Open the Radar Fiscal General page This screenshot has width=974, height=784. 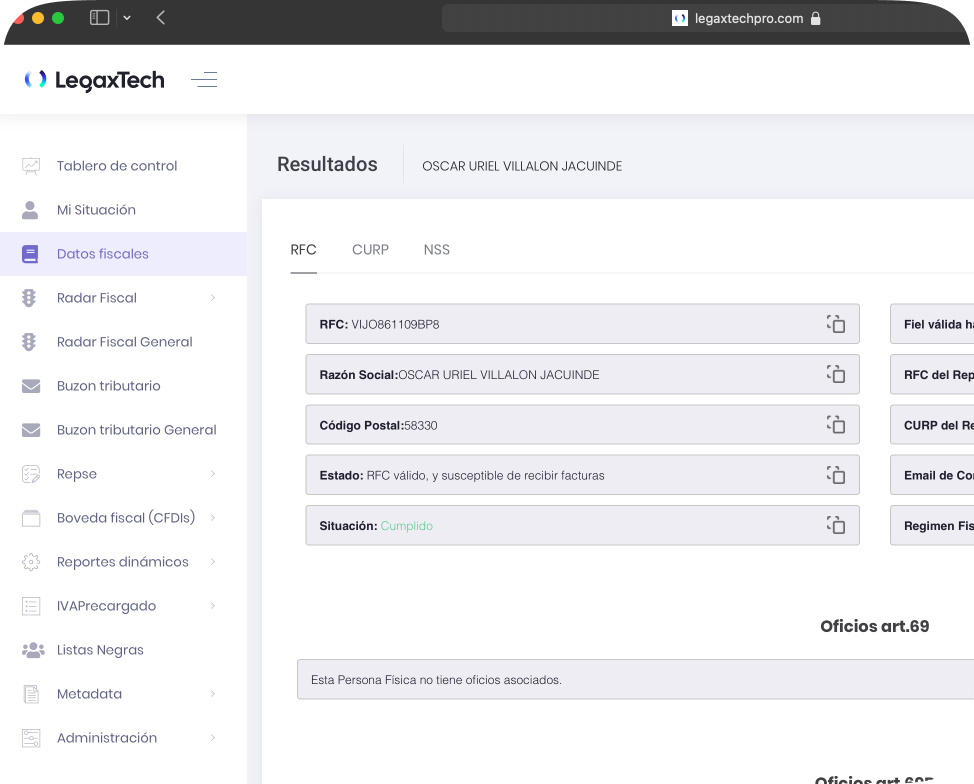pyautogui.click(x=124, y=342)
